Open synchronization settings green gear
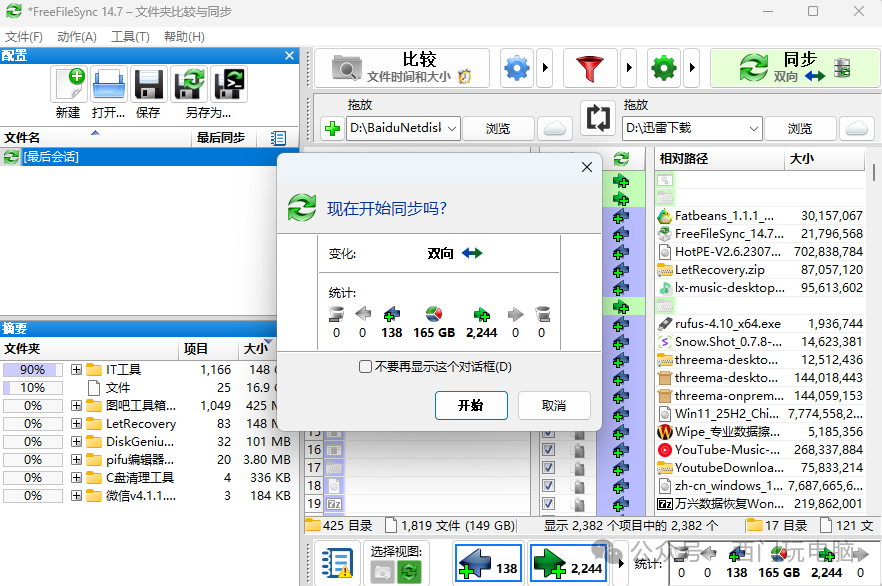 [x=664, y=68]
